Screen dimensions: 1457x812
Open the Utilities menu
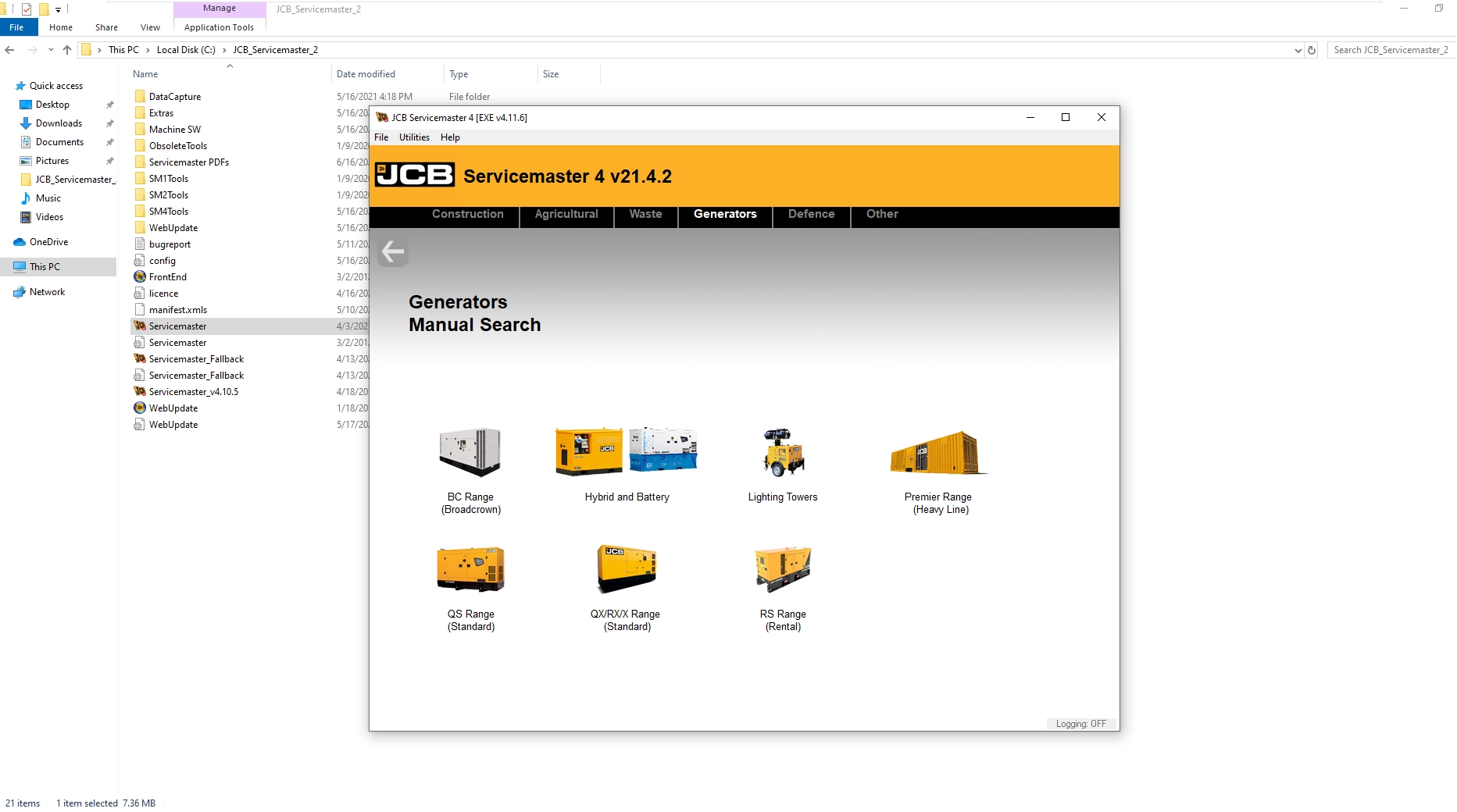click(414, 137)
